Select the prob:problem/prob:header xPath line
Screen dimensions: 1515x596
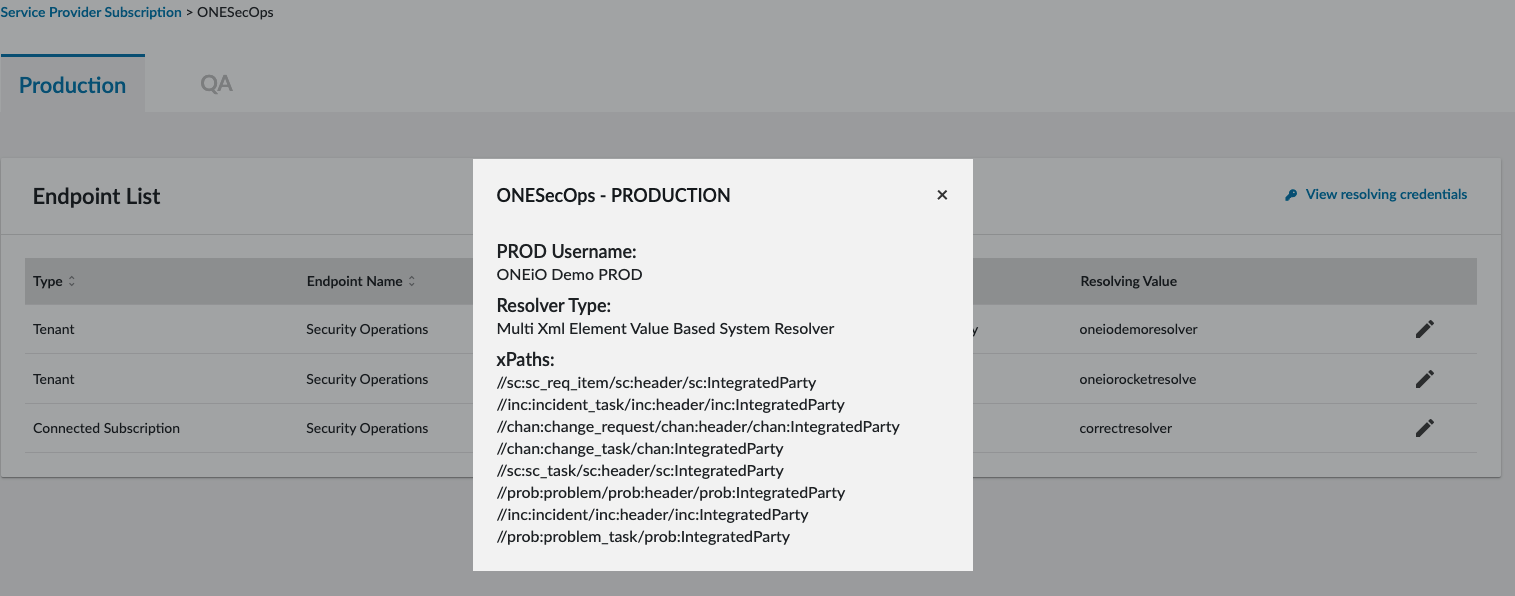671,493
